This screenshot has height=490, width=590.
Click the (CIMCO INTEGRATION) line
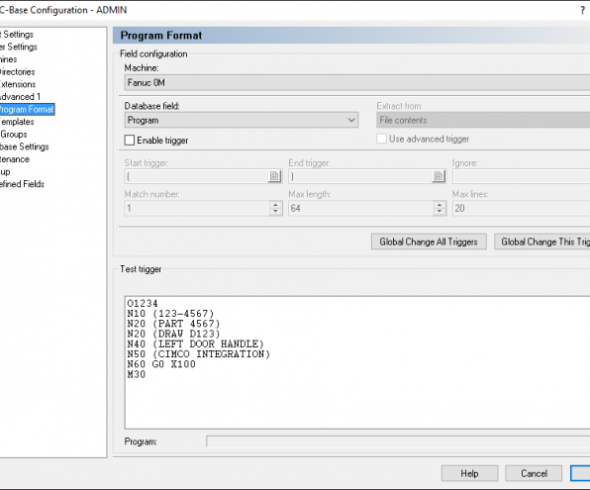[199, 355]
